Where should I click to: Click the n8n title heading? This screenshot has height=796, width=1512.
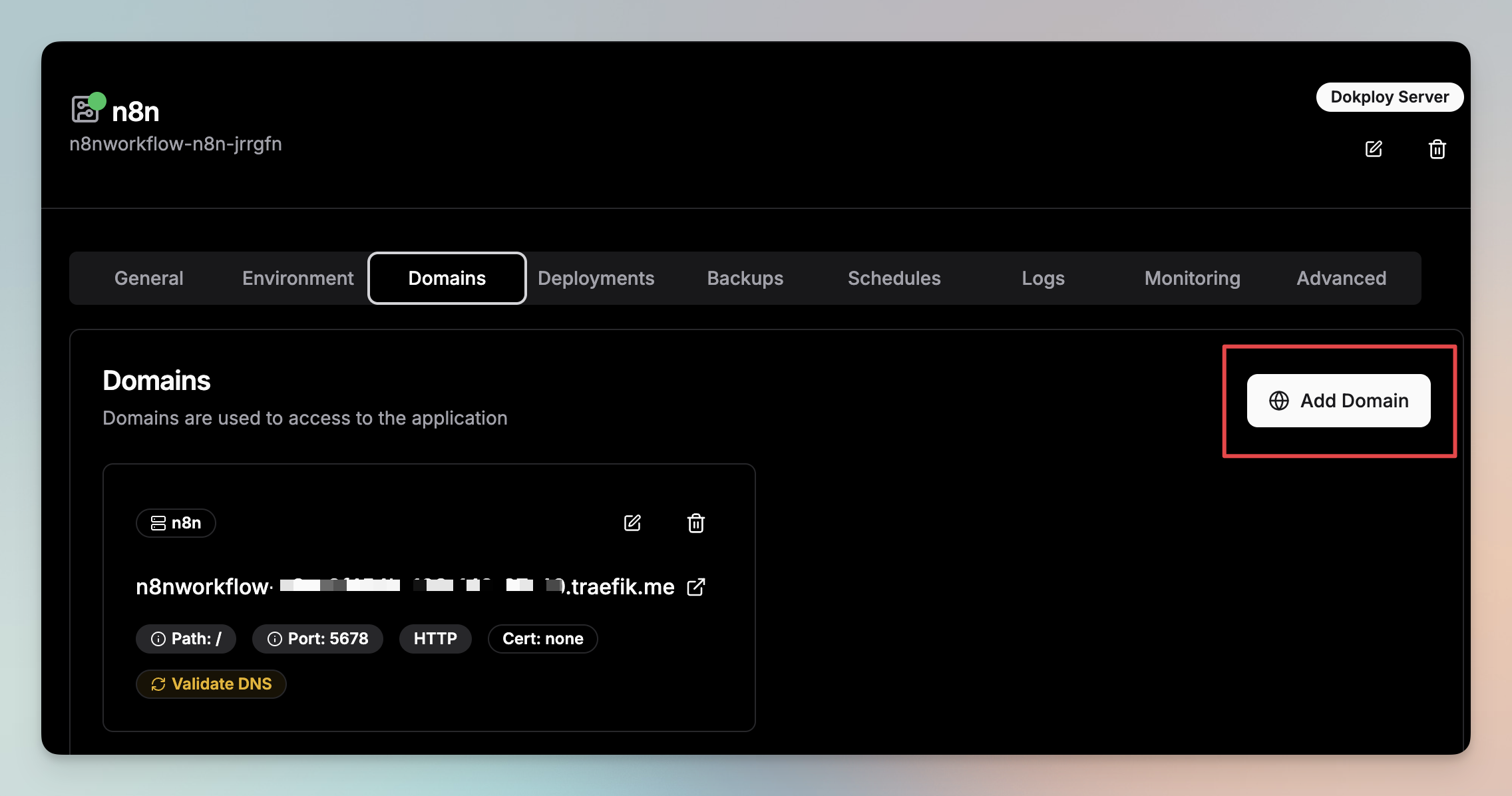(136, 112)
